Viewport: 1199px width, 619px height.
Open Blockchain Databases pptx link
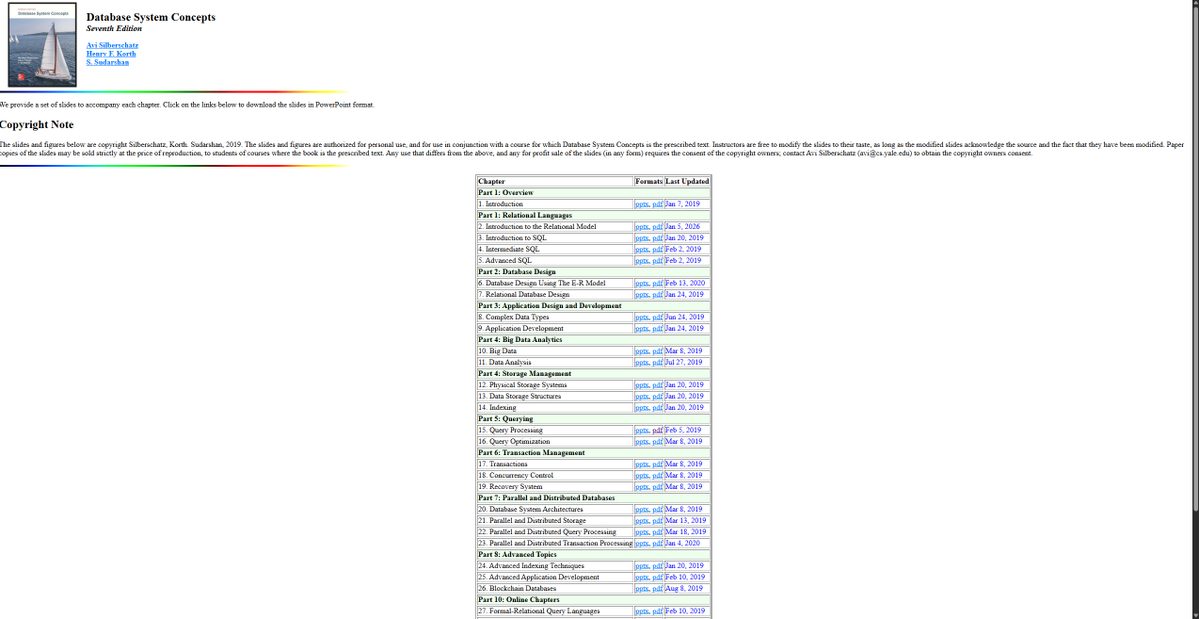(642, 588)
